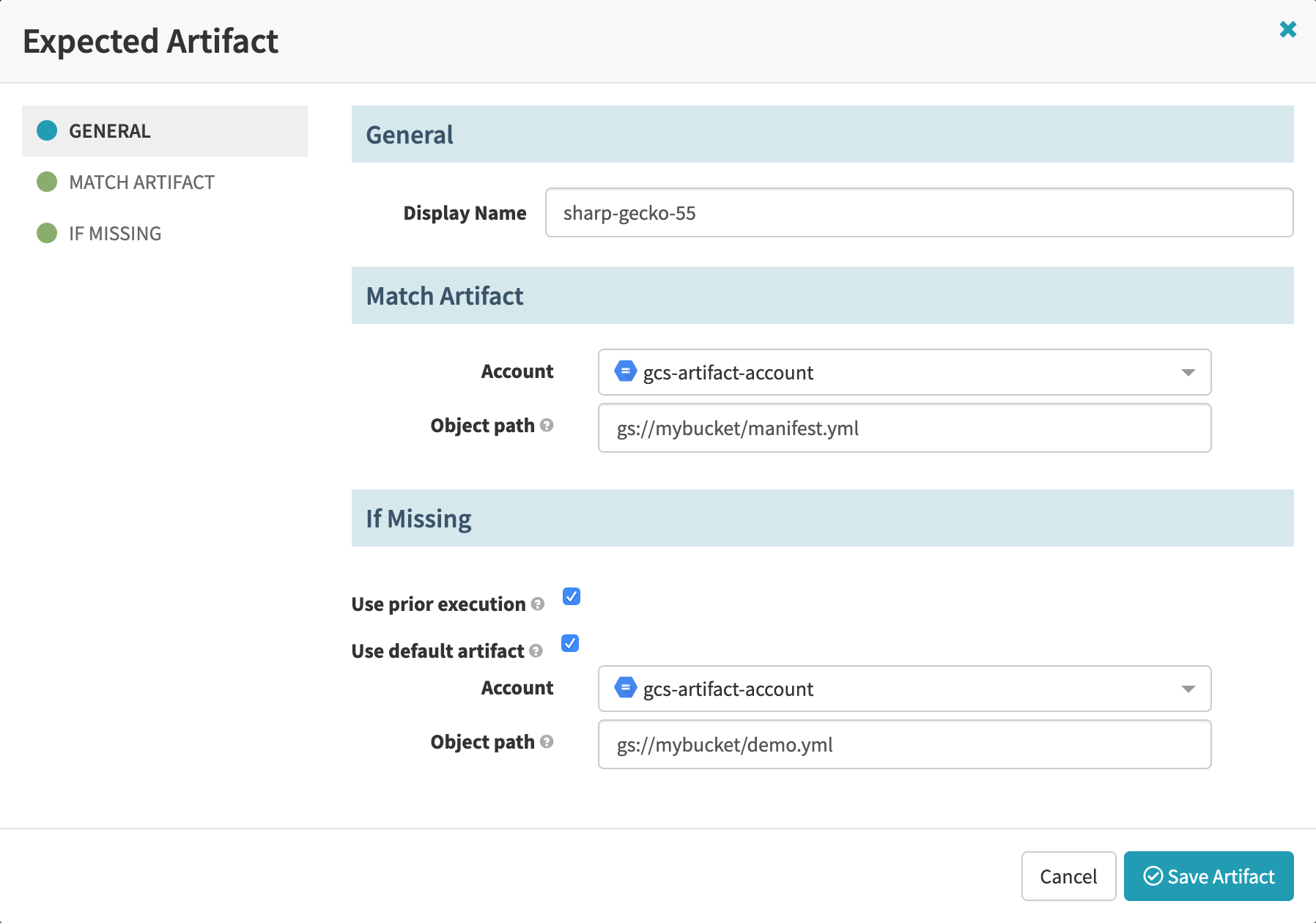Open help for Use prior execution
Viewport: 1316px width, 923px height.
pyautogui.click(x=539, y=605)
